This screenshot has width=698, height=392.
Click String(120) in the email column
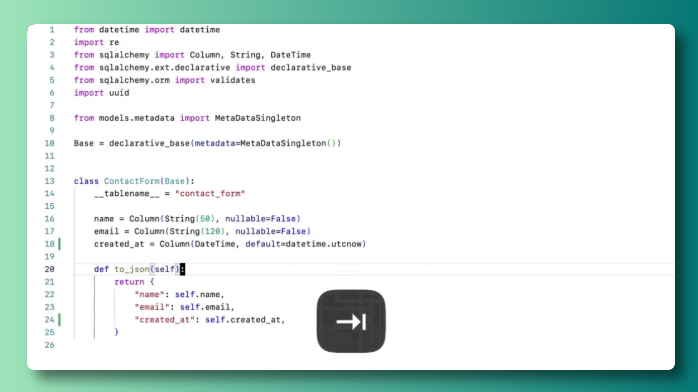[195, 231]
